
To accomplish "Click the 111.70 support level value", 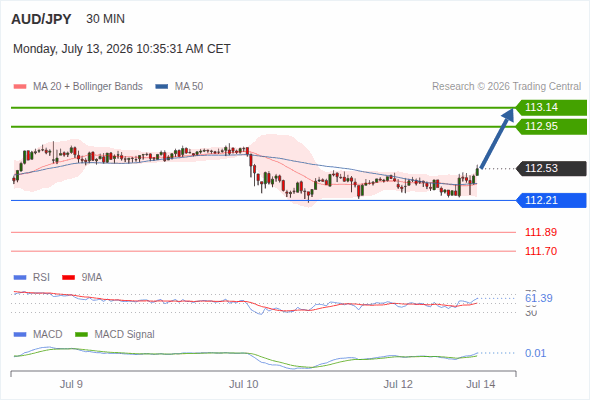I will [541, 251].
